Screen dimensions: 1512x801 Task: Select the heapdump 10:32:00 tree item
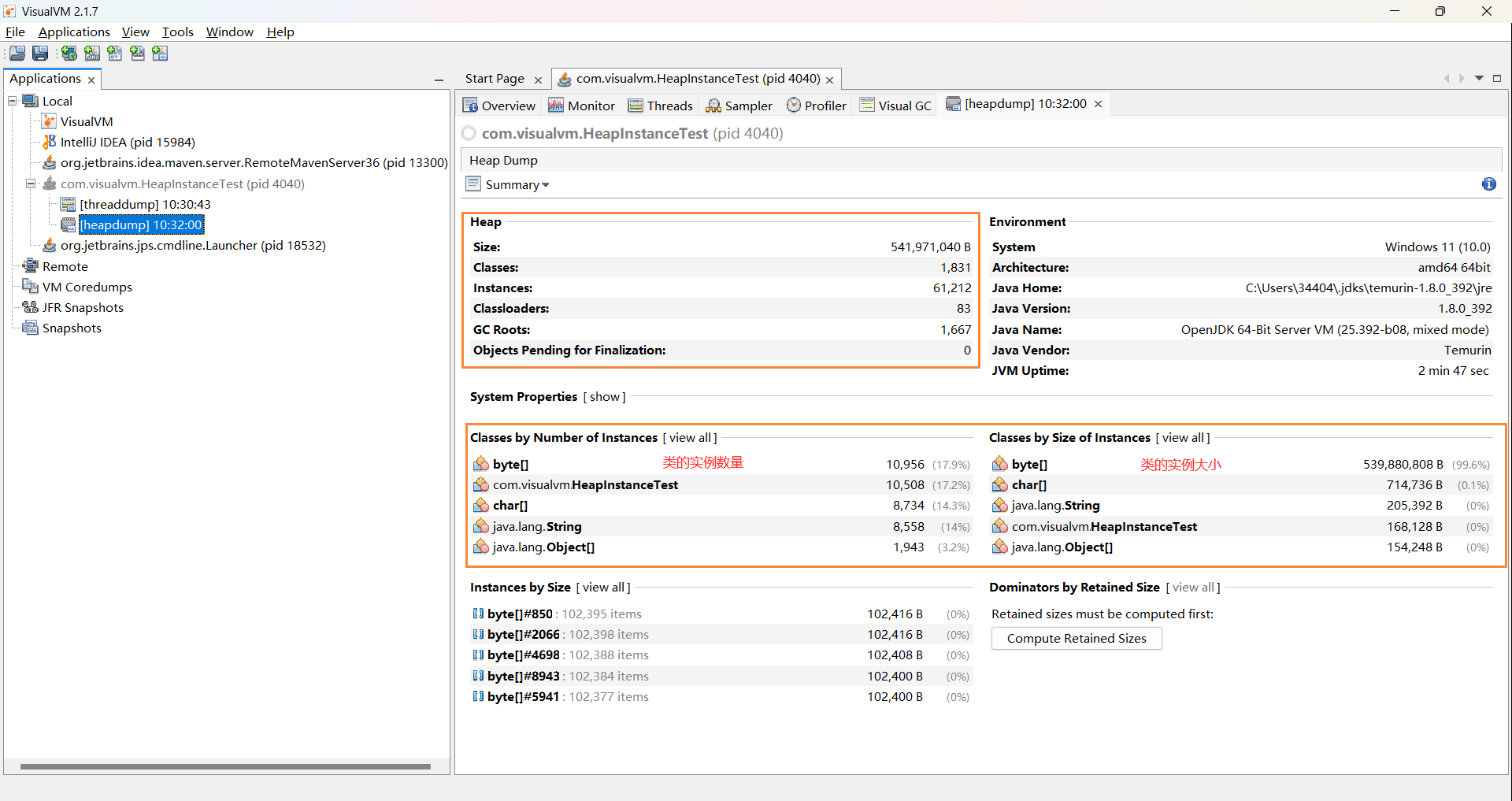click(141, 224)
